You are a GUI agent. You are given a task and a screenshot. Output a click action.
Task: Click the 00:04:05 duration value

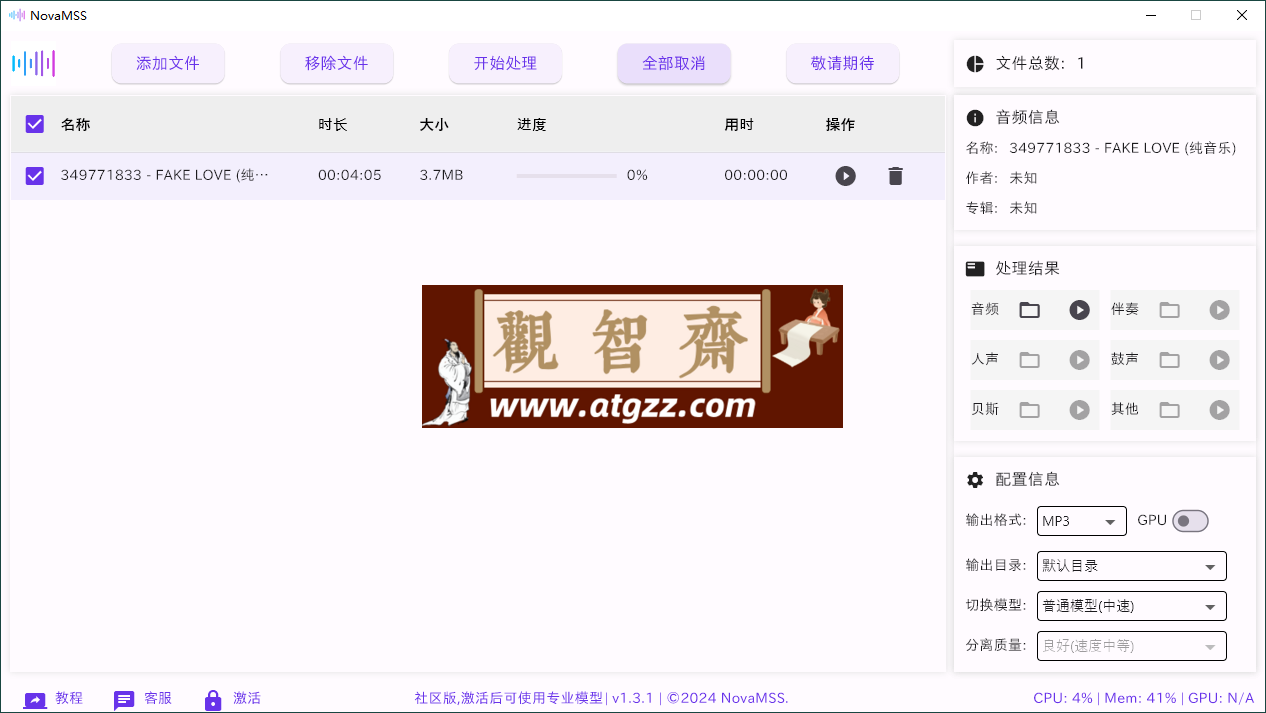[x=350, y=176]
